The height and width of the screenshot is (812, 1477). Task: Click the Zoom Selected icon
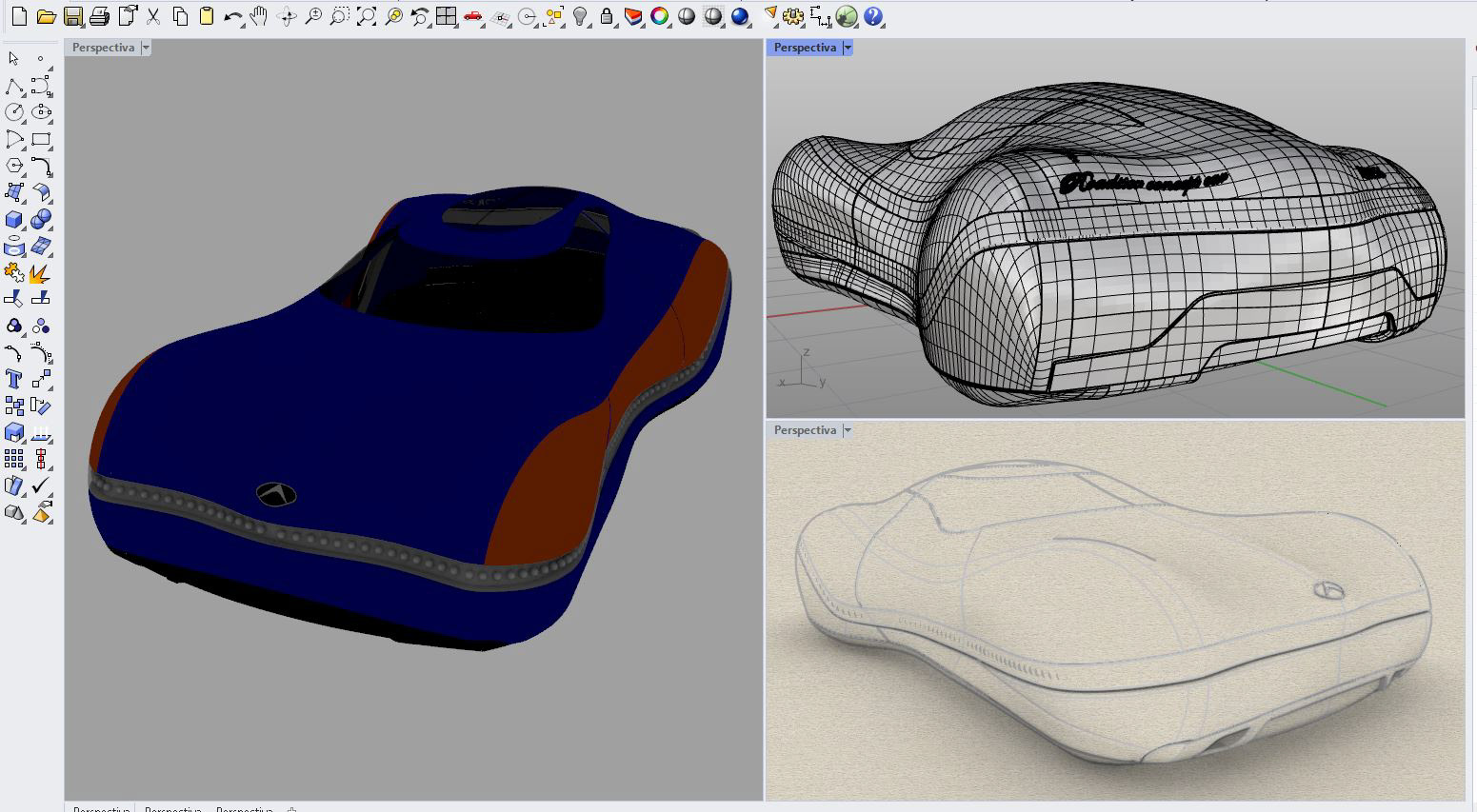tap(393, 16)
